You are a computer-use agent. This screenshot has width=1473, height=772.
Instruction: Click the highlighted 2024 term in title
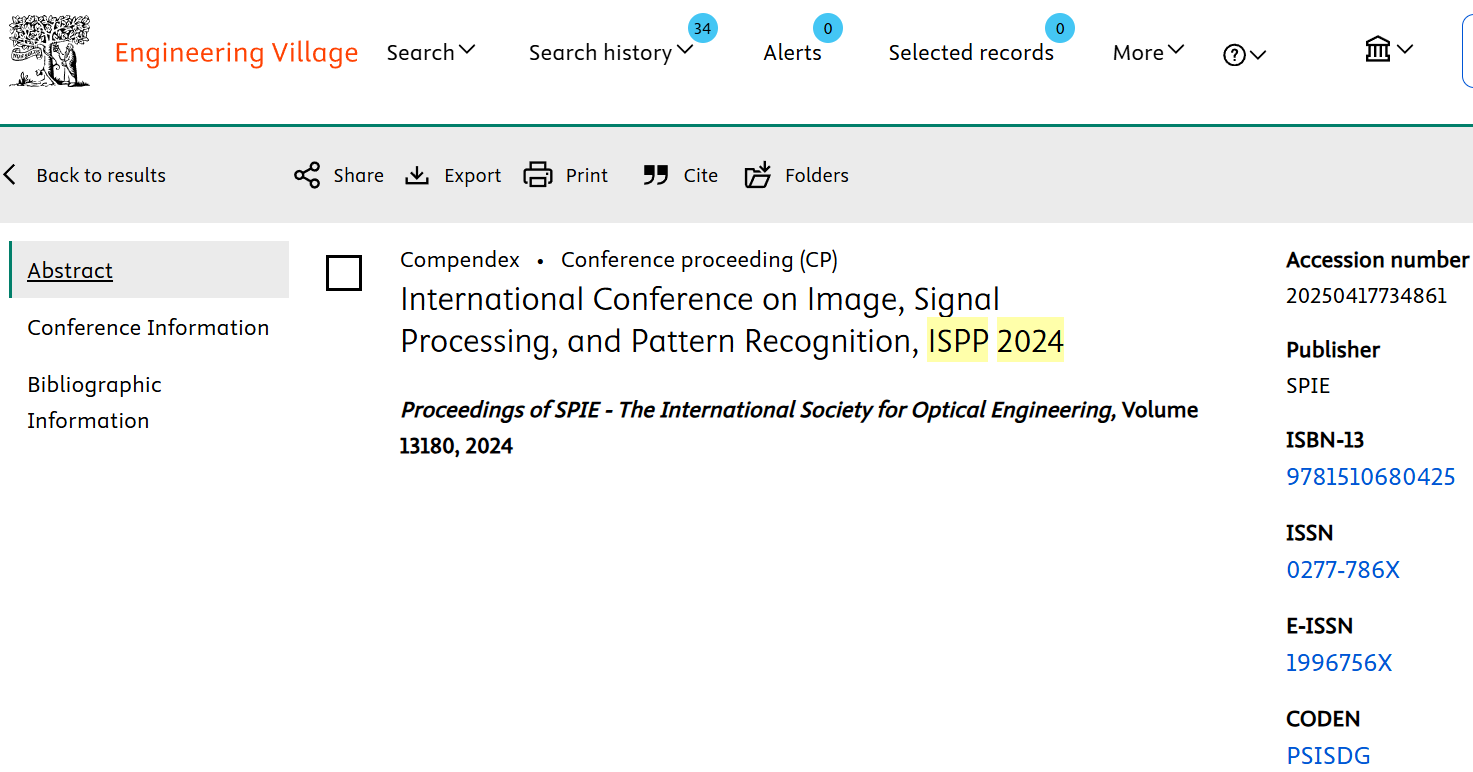pyautogui.click(x=1030, y=341)
